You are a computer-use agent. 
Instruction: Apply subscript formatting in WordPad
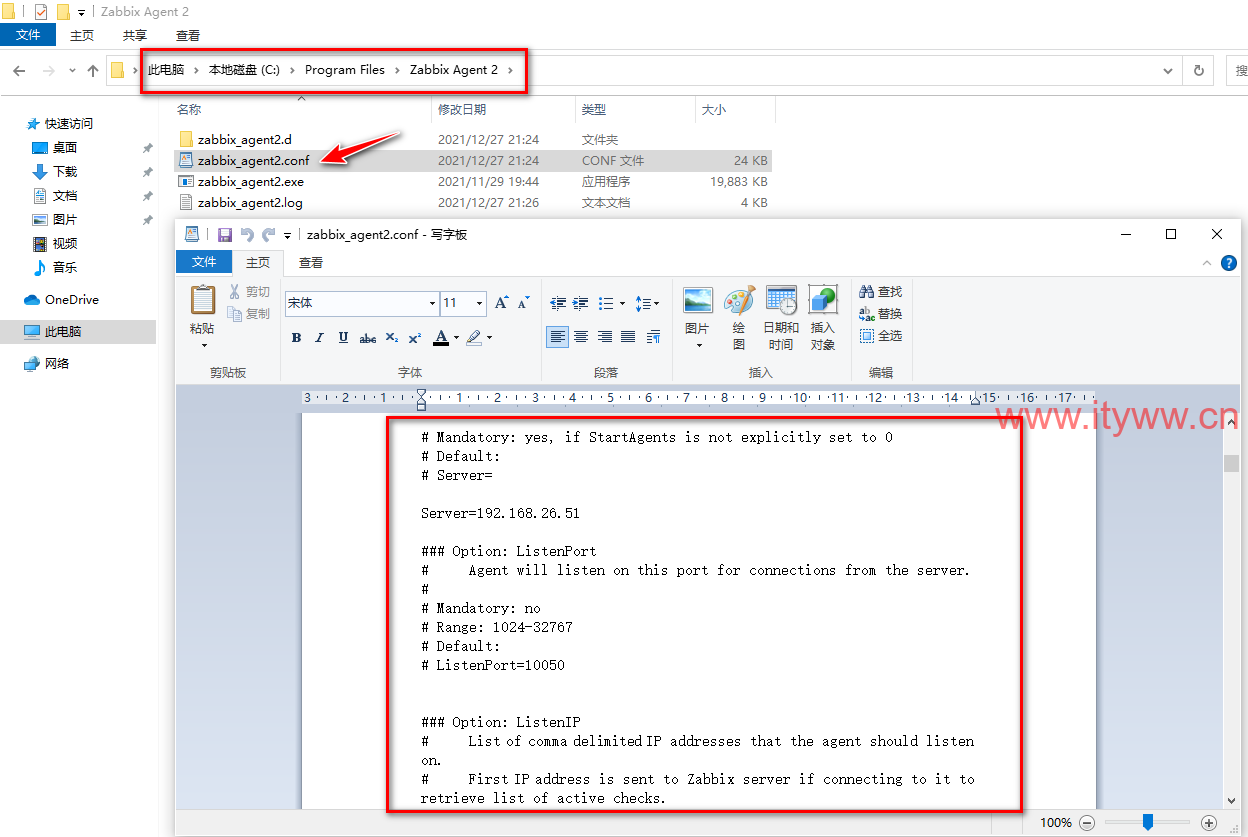click(x=392, y=338)
